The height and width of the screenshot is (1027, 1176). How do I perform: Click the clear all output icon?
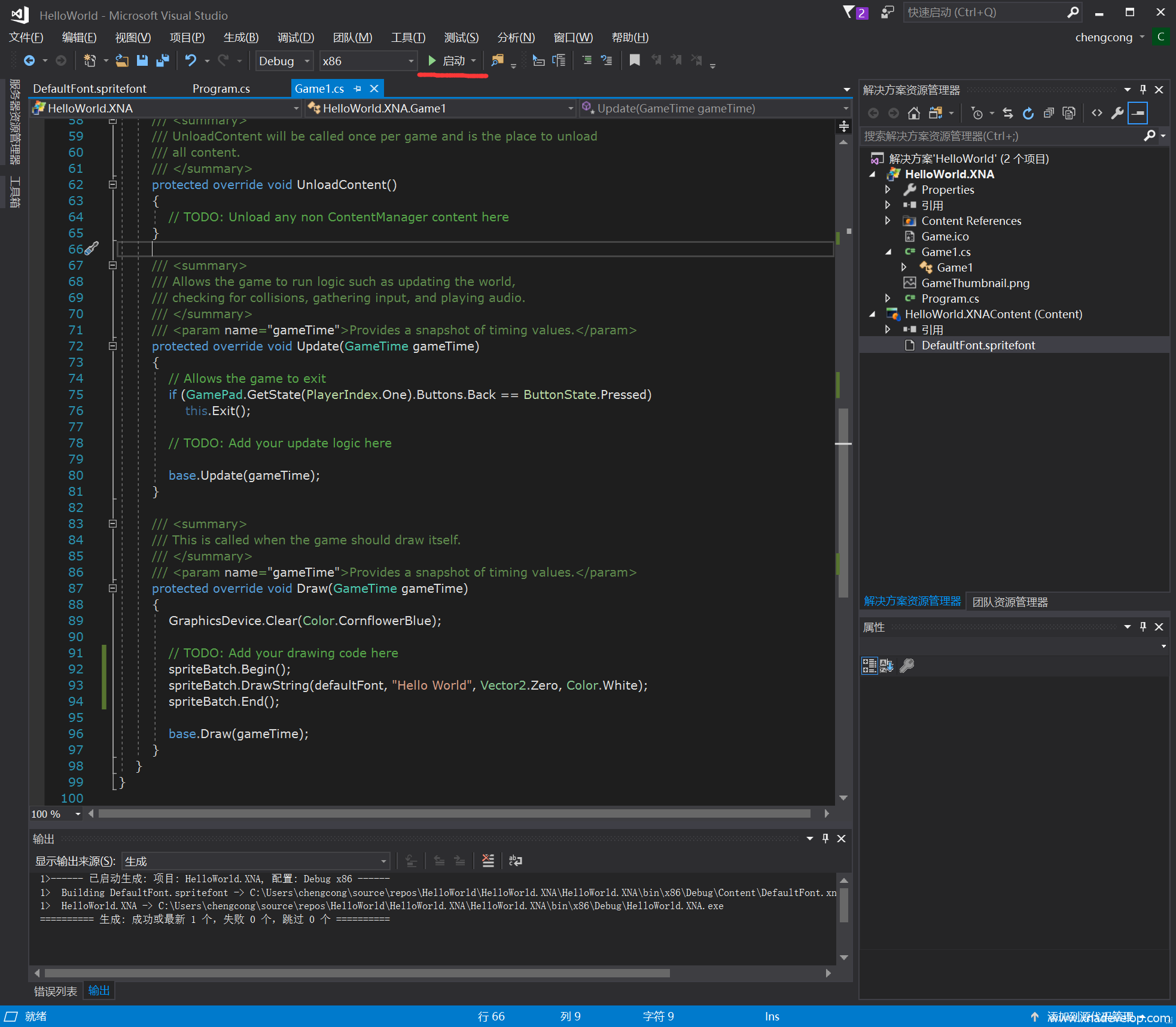[488, 861]
